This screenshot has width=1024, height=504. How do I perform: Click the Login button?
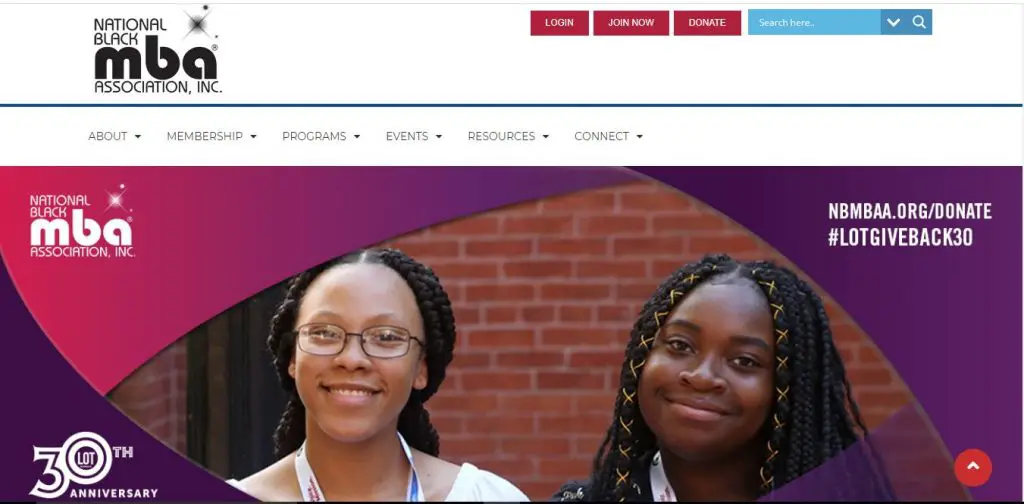(x=559, y=23)
